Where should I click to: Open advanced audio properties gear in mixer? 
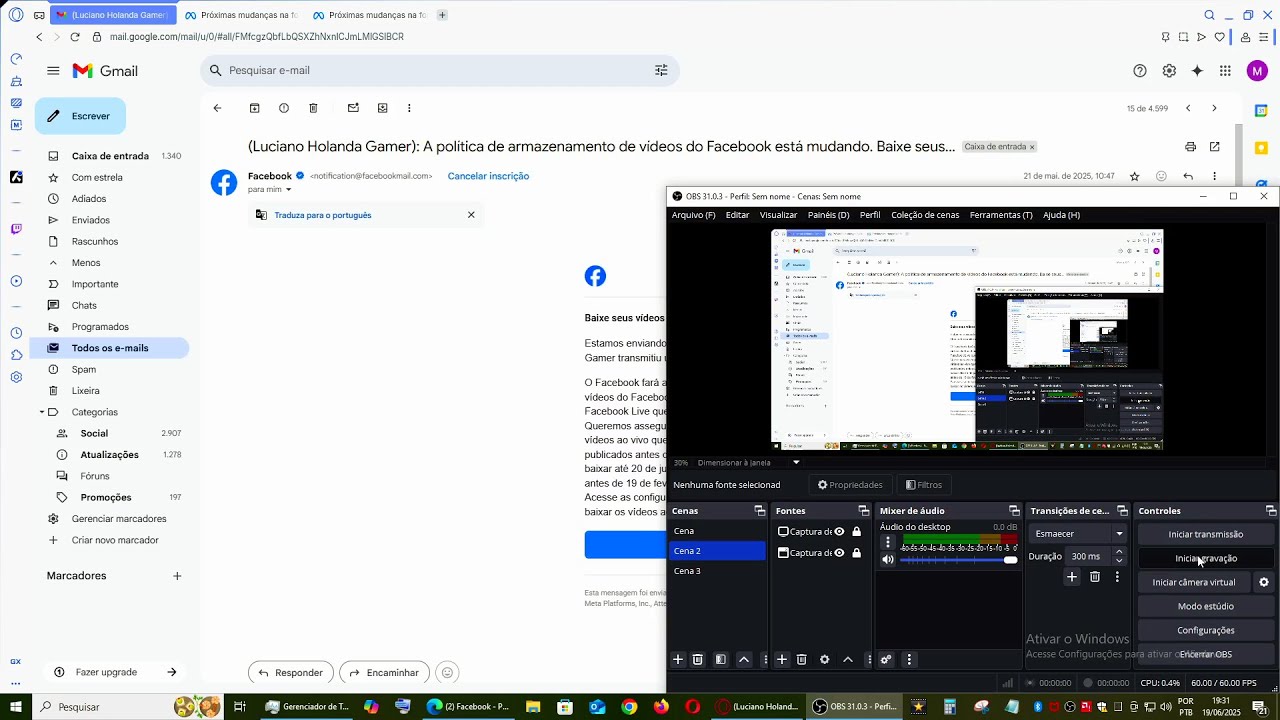coord(886,660)
